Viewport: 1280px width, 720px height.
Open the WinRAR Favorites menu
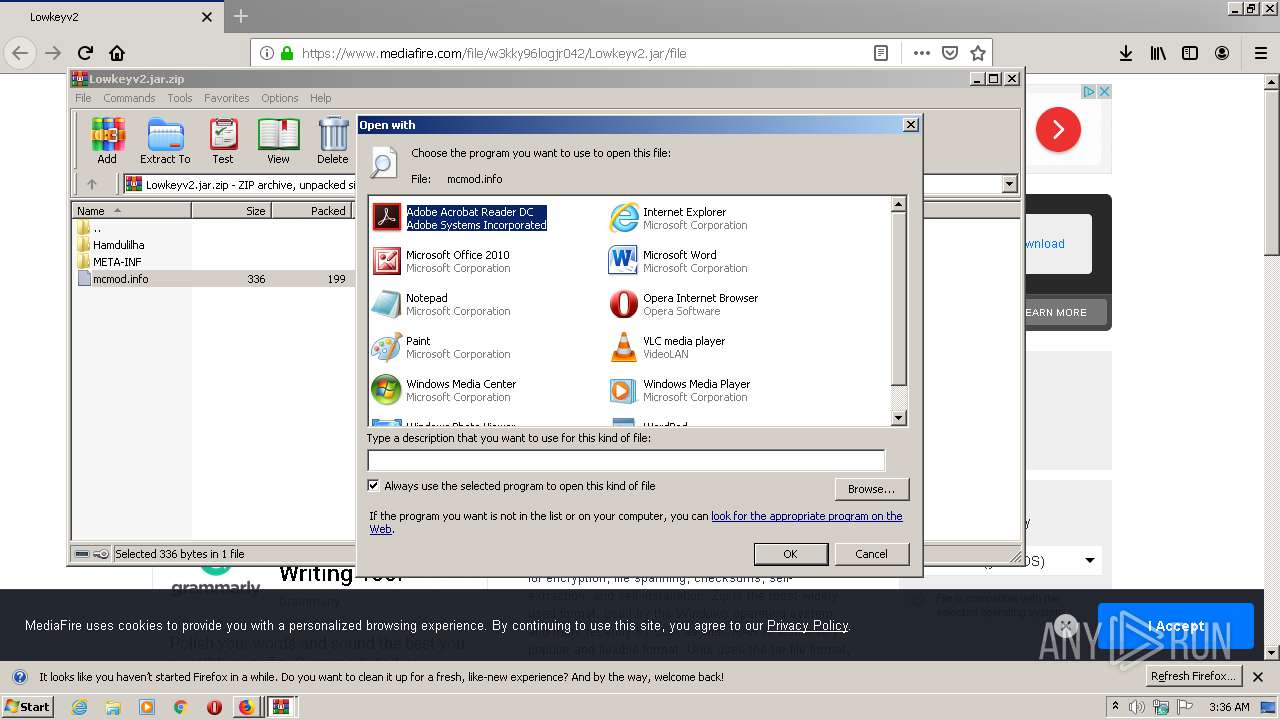click(x=227, y=98)
